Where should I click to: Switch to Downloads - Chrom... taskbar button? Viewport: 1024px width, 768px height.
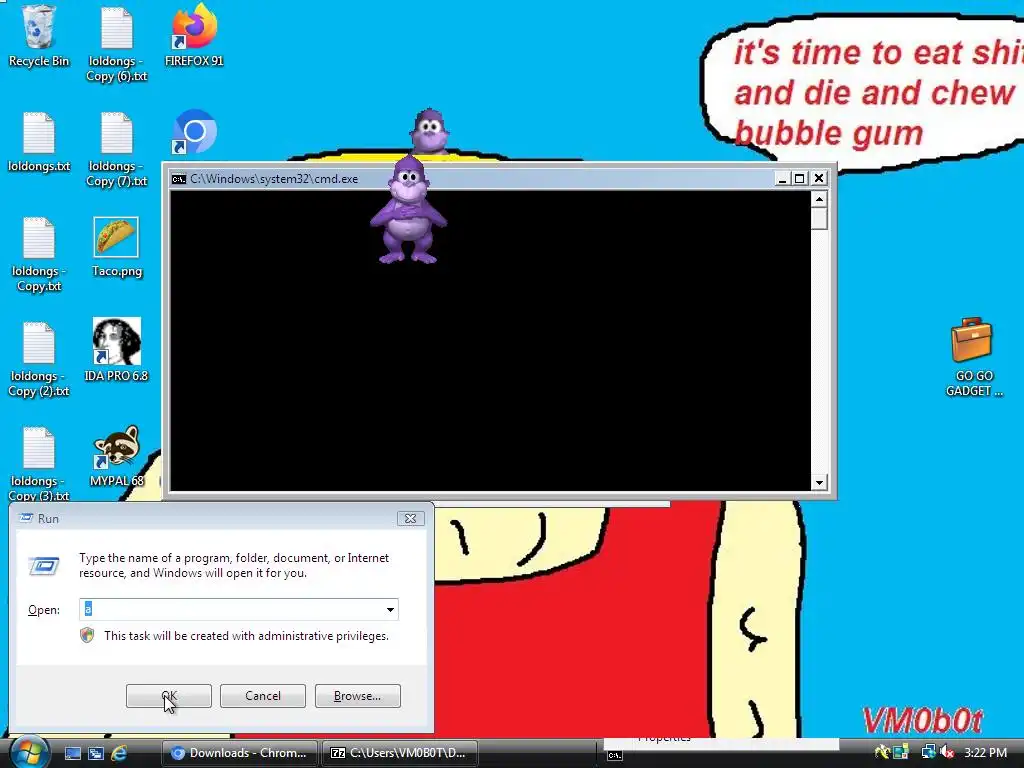(239, 753)
